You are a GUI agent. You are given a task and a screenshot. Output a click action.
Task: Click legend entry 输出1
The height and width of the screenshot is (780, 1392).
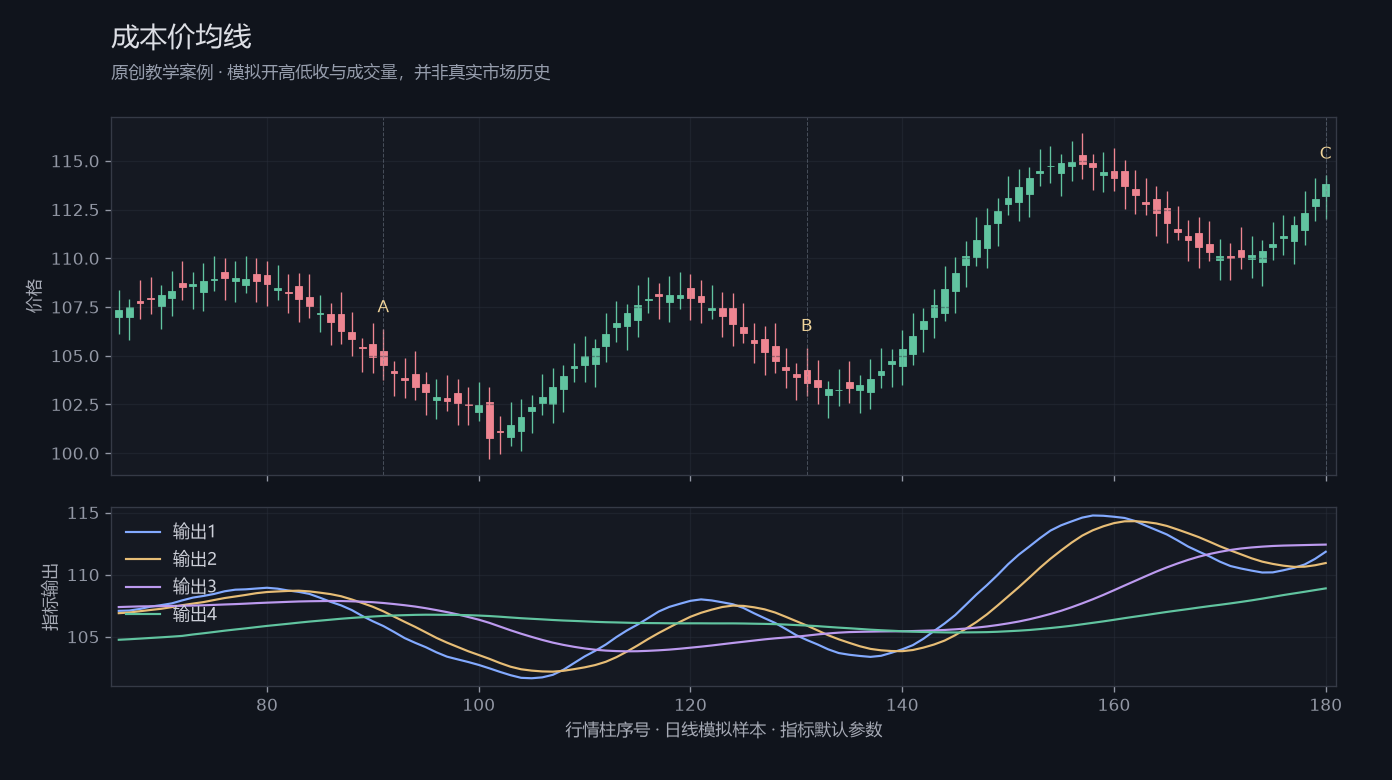(x=194, y=531)
